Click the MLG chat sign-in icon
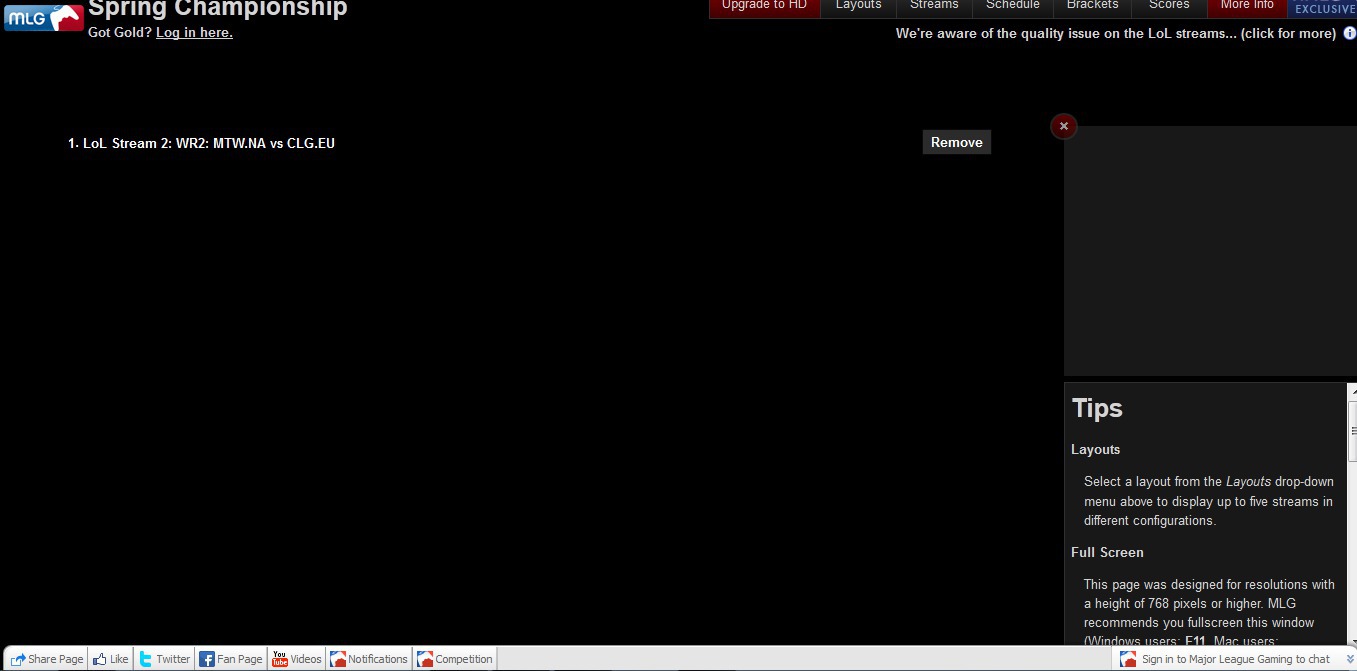 pyautogui.click(x=1128, y=659)
